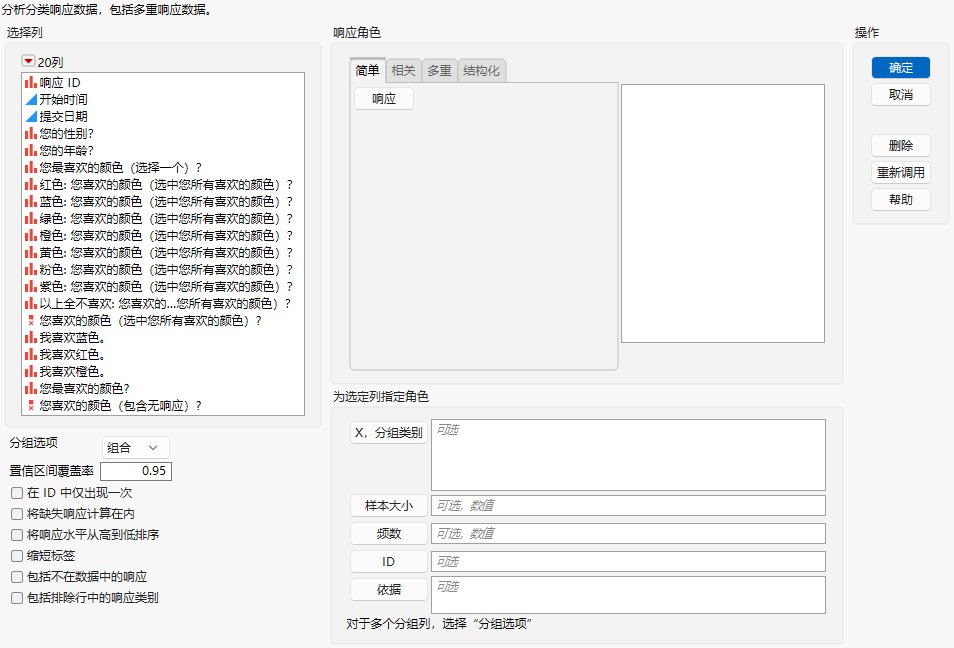
Task: Open 帮助 for this dialog
Action: pos(900,200)
